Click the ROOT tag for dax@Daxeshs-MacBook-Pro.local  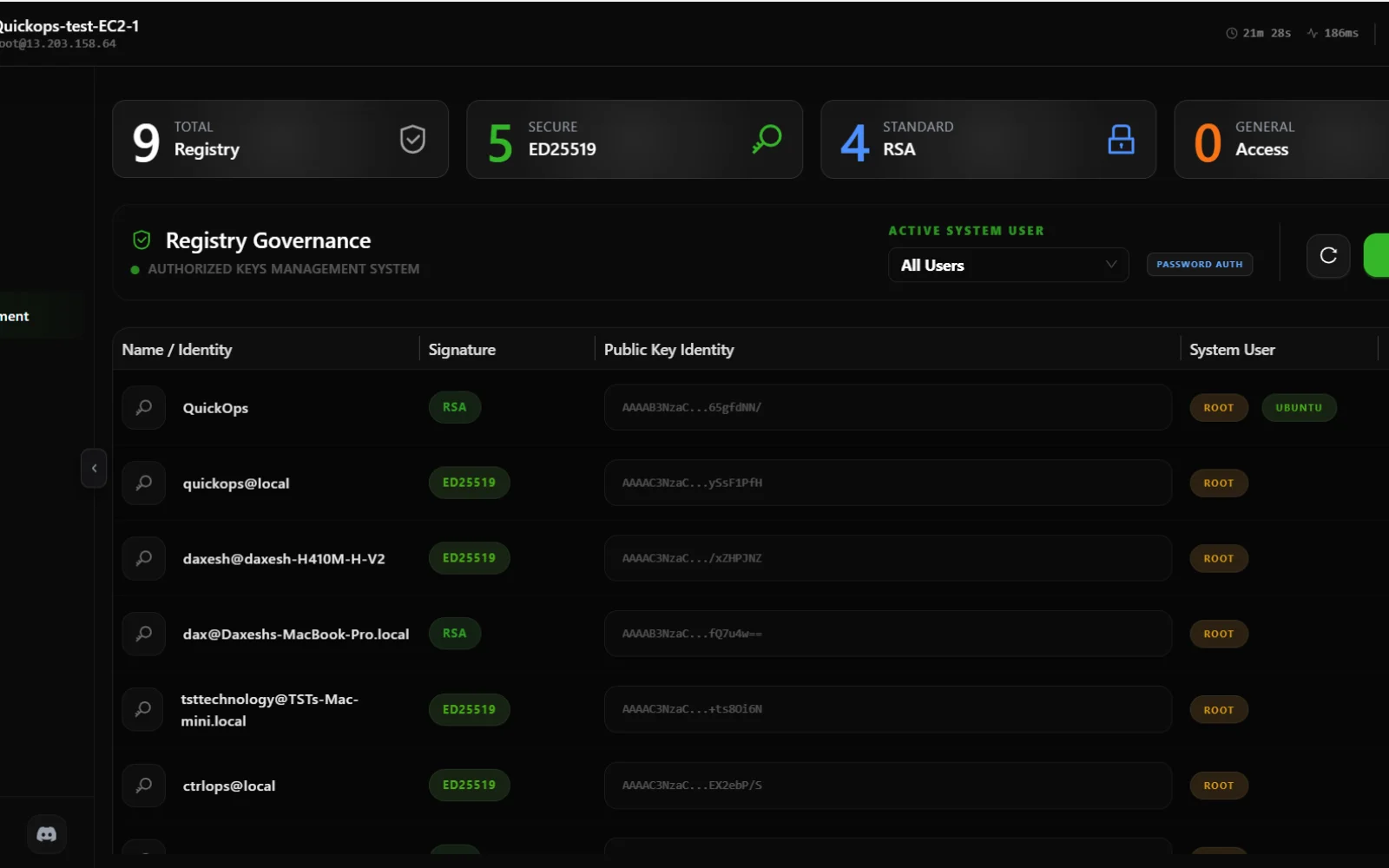click(1219, 635)
